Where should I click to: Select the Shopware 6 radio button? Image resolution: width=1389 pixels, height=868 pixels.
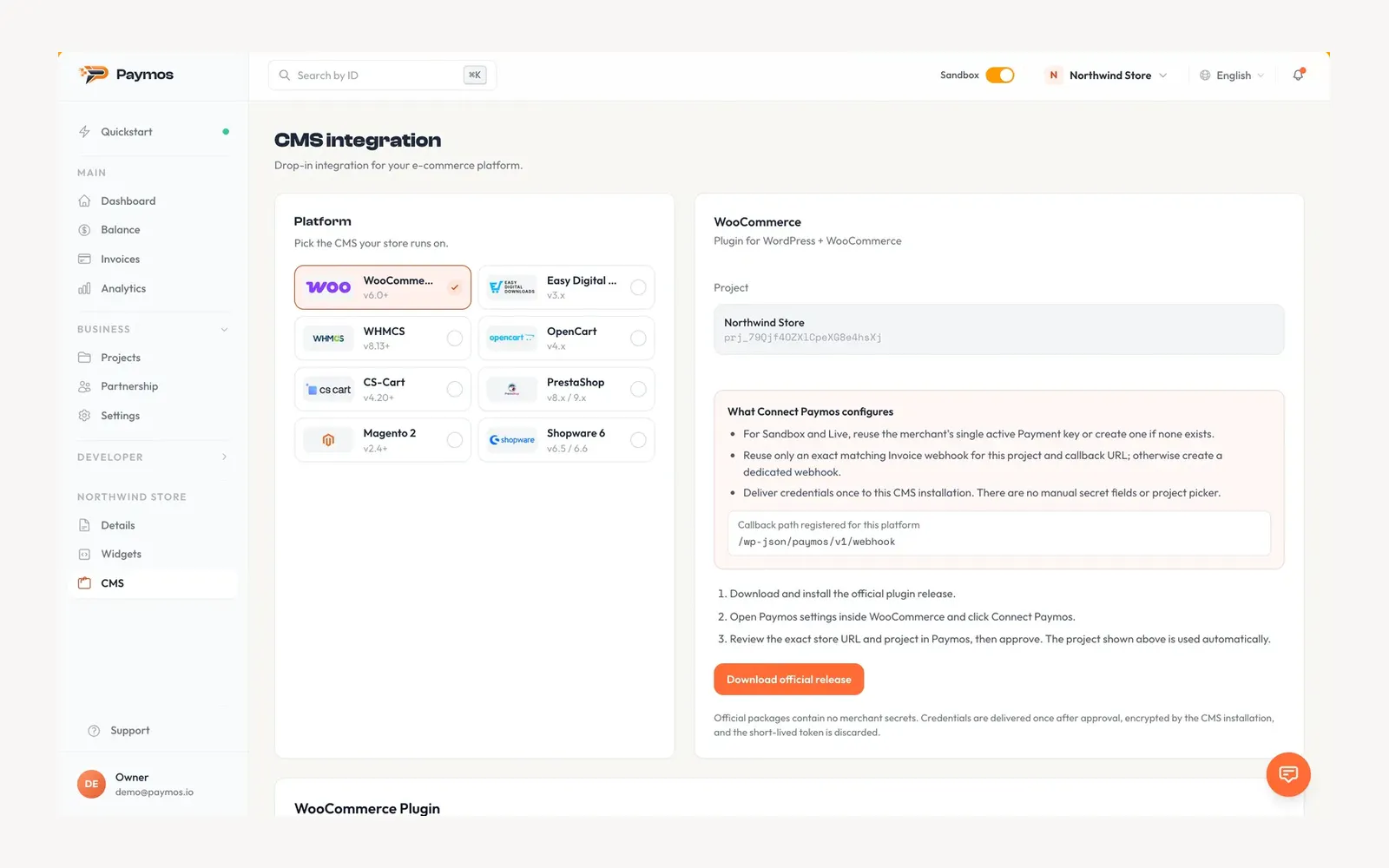tap(638, 440)
